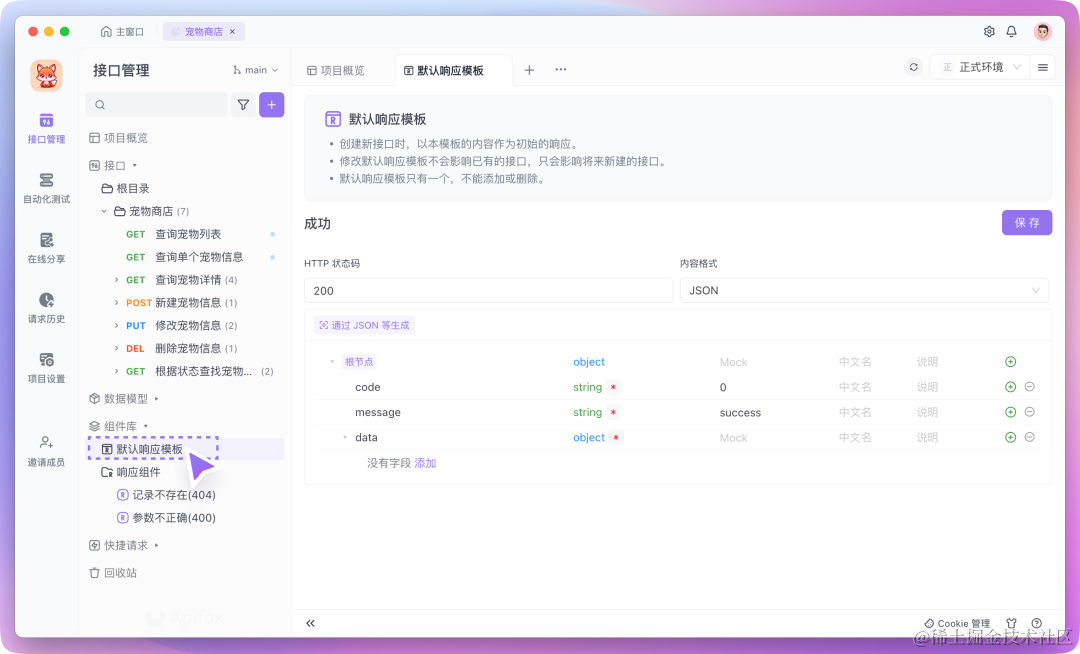Collapse the 根节点 schema node

coord(332,362)
